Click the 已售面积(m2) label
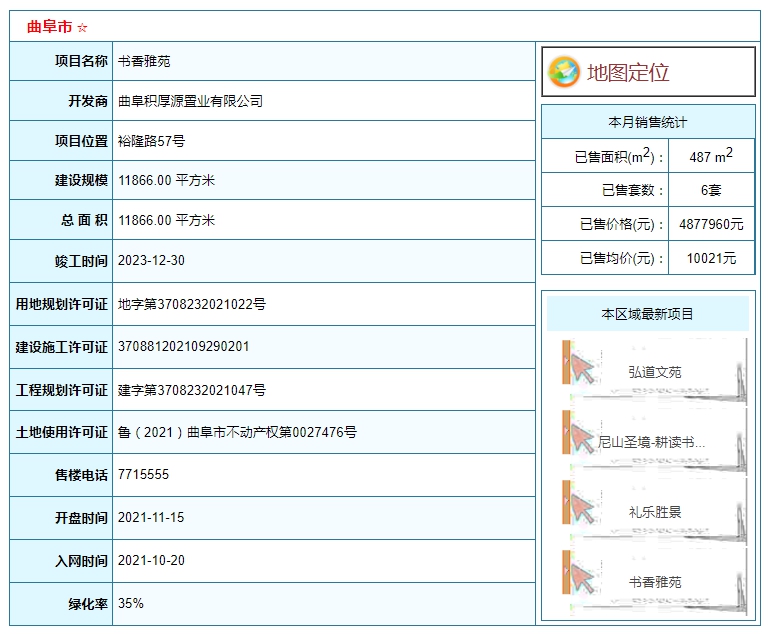The image size is (771, 634). point(619,156)
